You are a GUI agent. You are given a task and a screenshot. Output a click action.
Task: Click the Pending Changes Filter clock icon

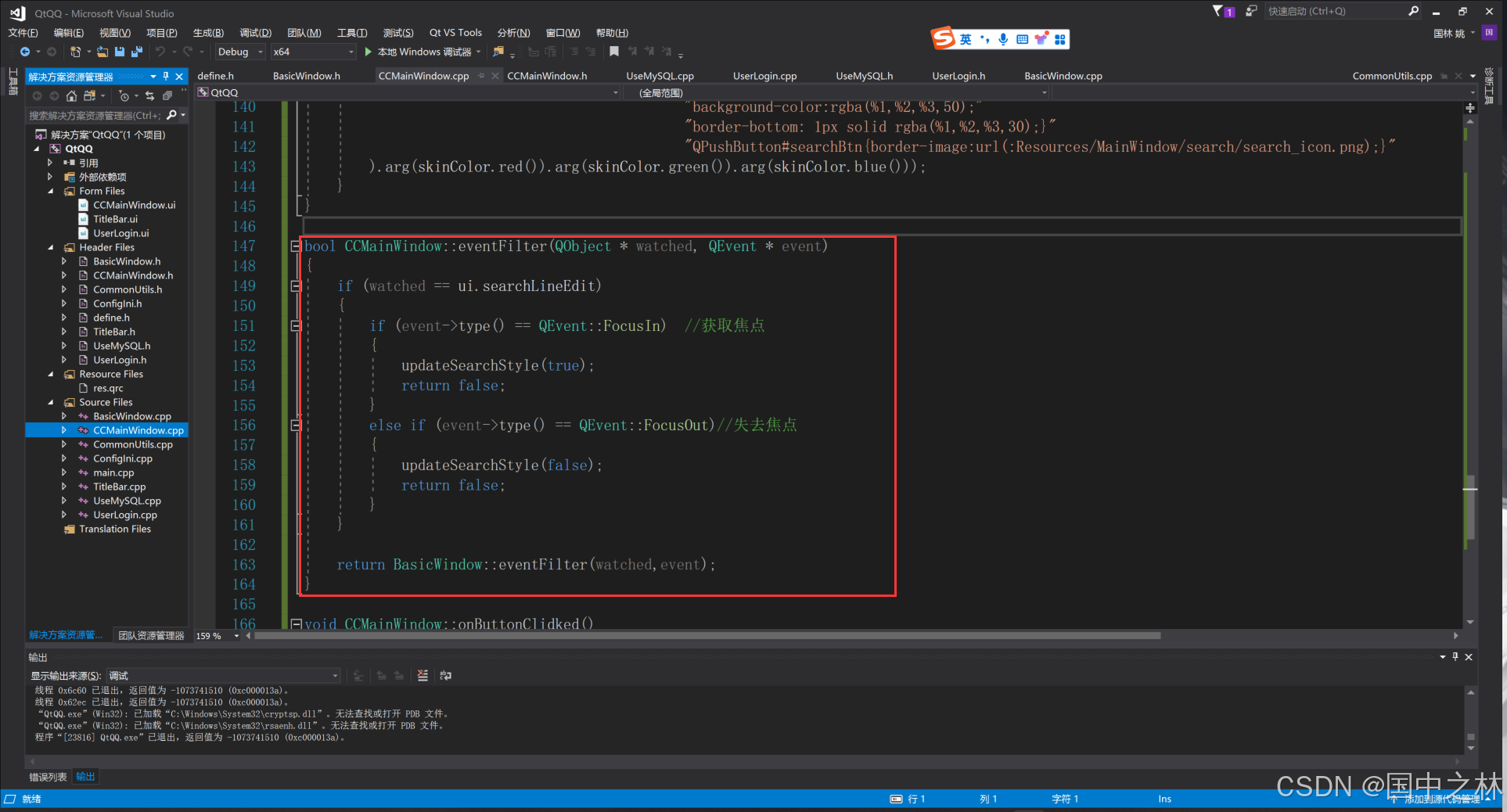[x=124, y=95]
